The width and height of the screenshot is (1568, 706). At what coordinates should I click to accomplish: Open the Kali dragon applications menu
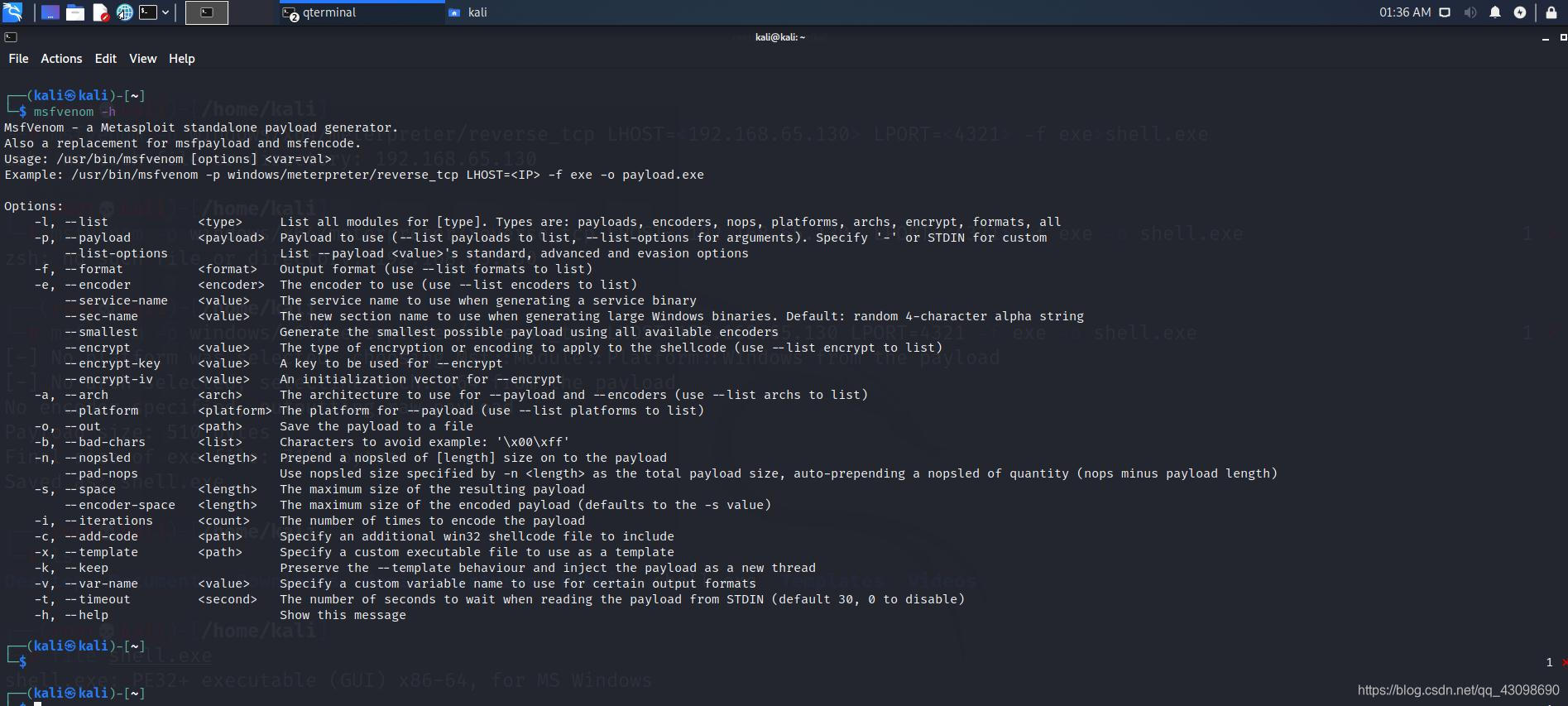point(12,12)
